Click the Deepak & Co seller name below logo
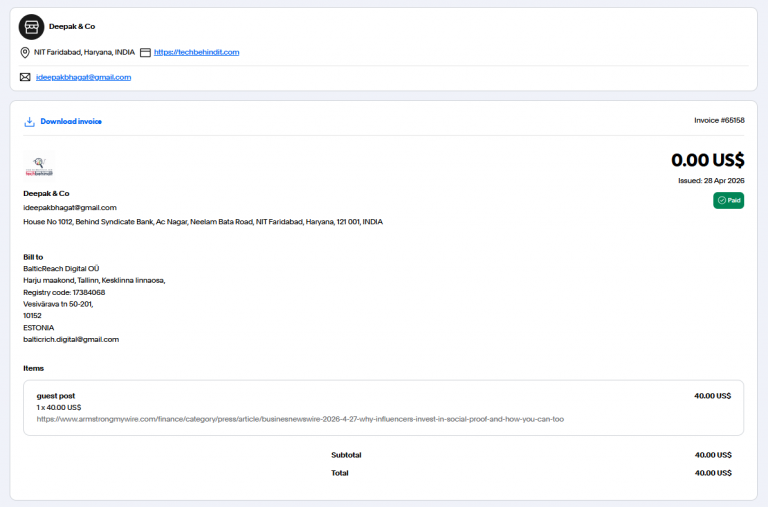The width and height of the screenshot is (768, 507). (x=46, y=193)
